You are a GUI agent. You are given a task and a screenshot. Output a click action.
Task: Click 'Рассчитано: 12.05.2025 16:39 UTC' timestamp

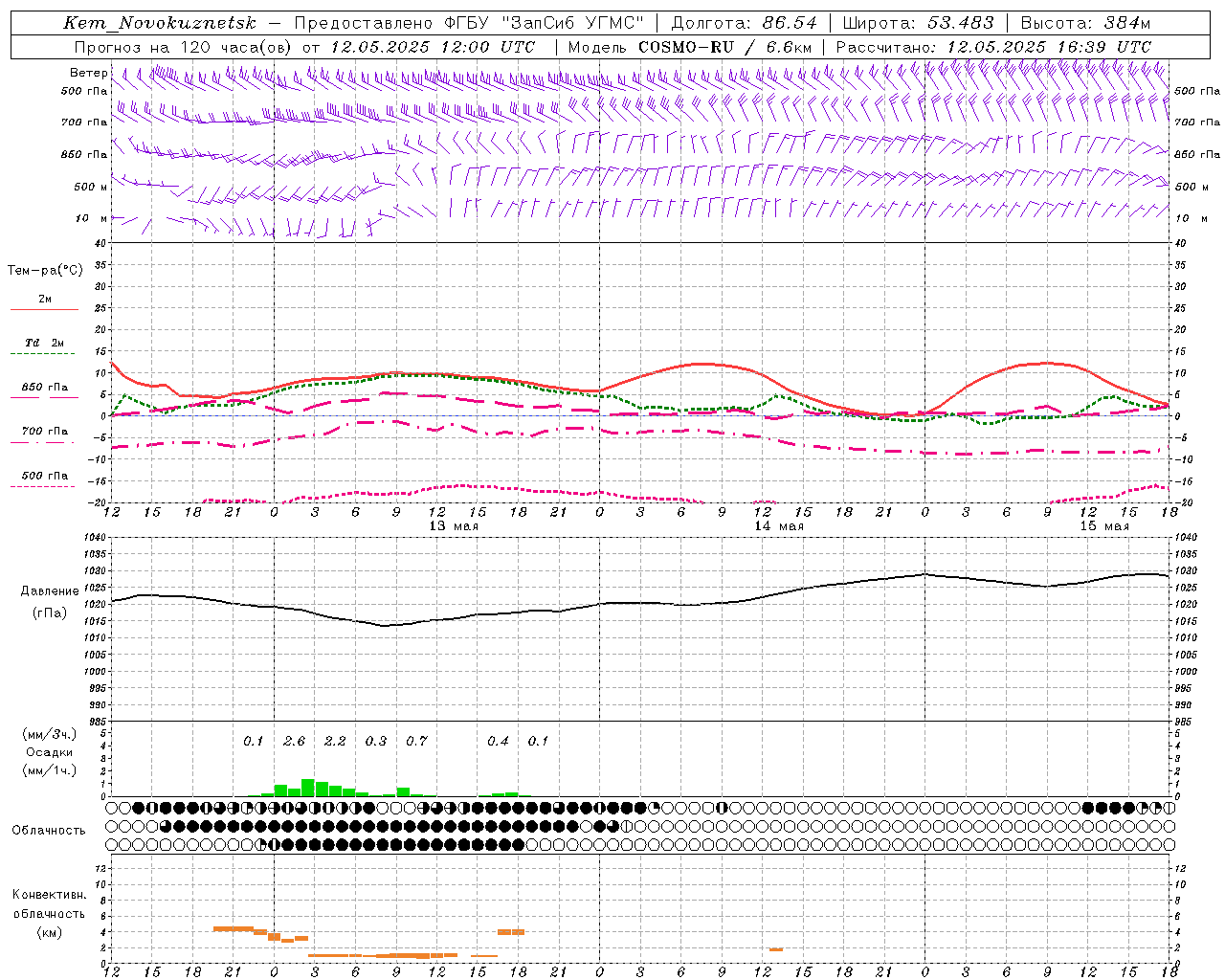(x=993, y=47)
